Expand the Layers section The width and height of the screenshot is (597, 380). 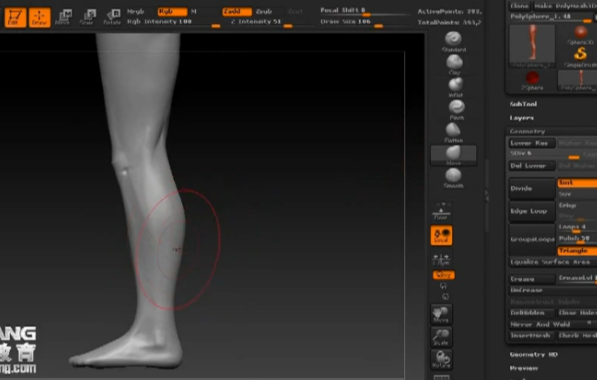click(x=522, y=118)
